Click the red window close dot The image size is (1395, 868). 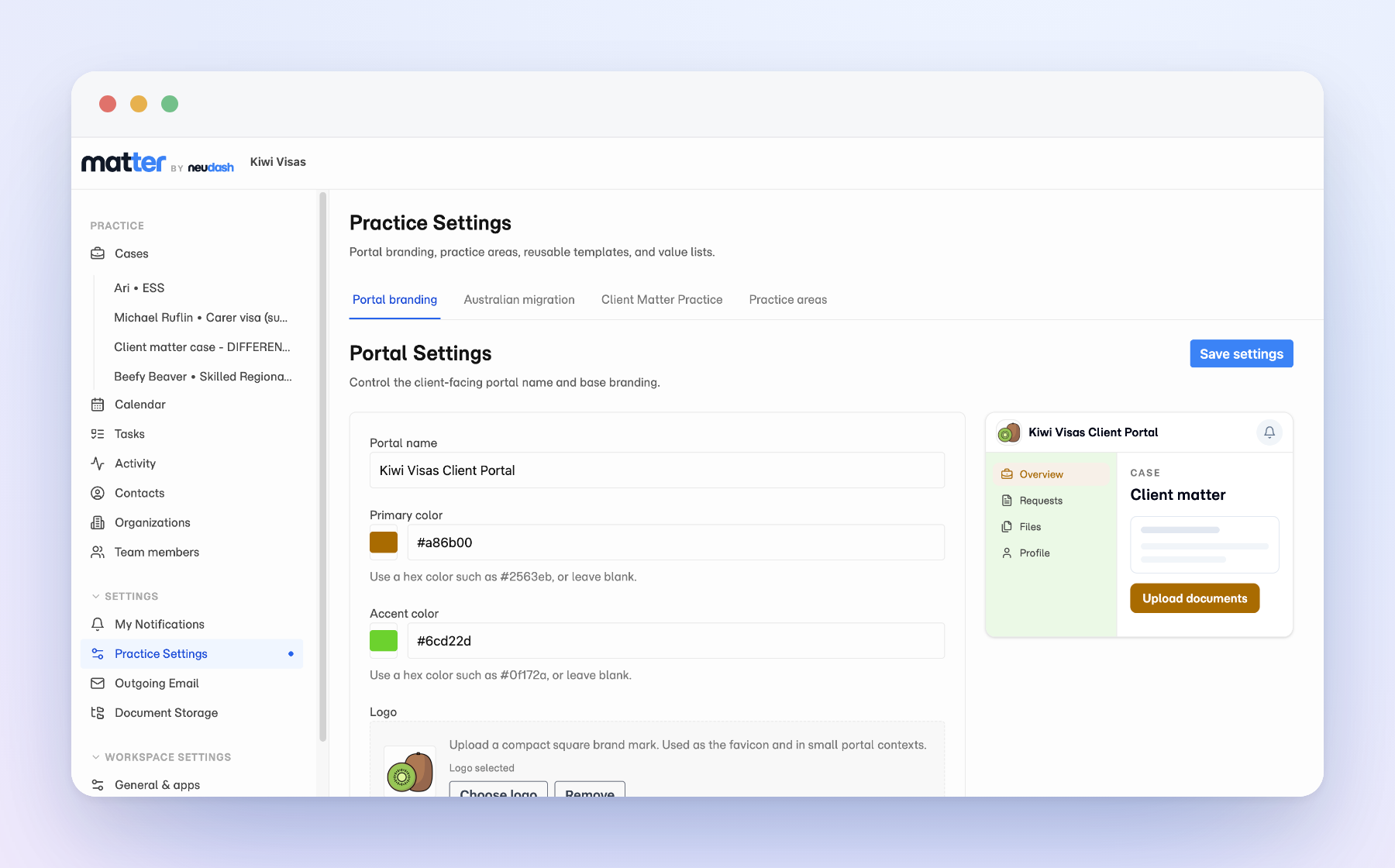[x=108, y=104]
